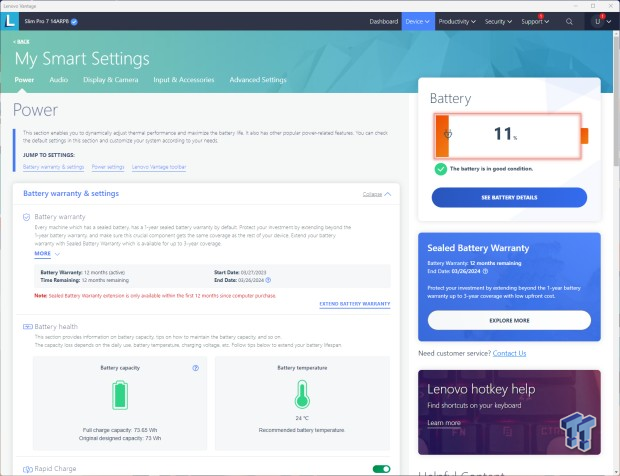The image size is (620, 476).
Task: Click the '24 °C' temperature value
Action: pos(302,418)
